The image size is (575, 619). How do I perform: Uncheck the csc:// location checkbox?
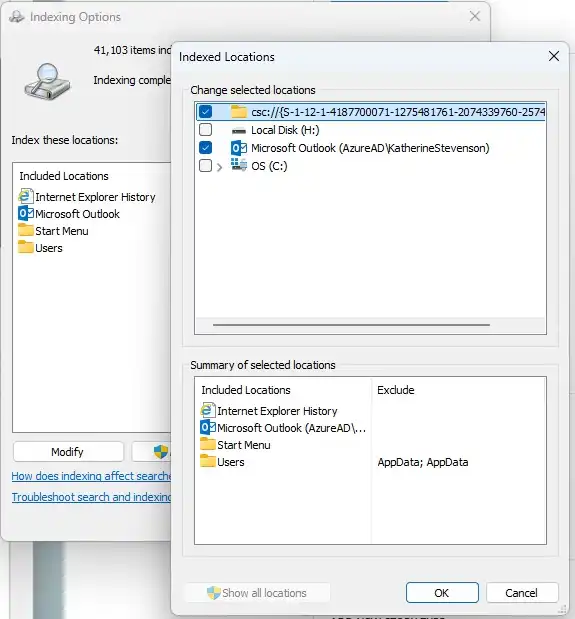pyautogui.click(x=205, y=112)
